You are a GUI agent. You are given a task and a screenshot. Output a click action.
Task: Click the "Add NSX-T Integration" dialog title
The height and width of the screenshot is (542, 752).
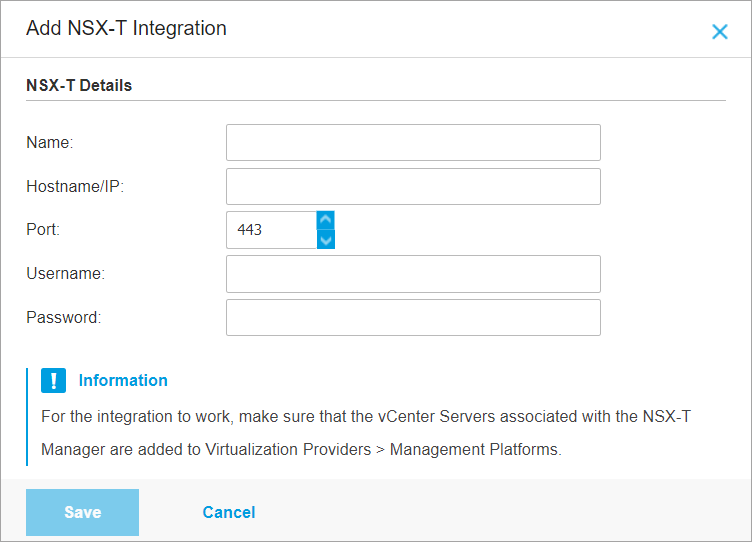click(126, 29)
